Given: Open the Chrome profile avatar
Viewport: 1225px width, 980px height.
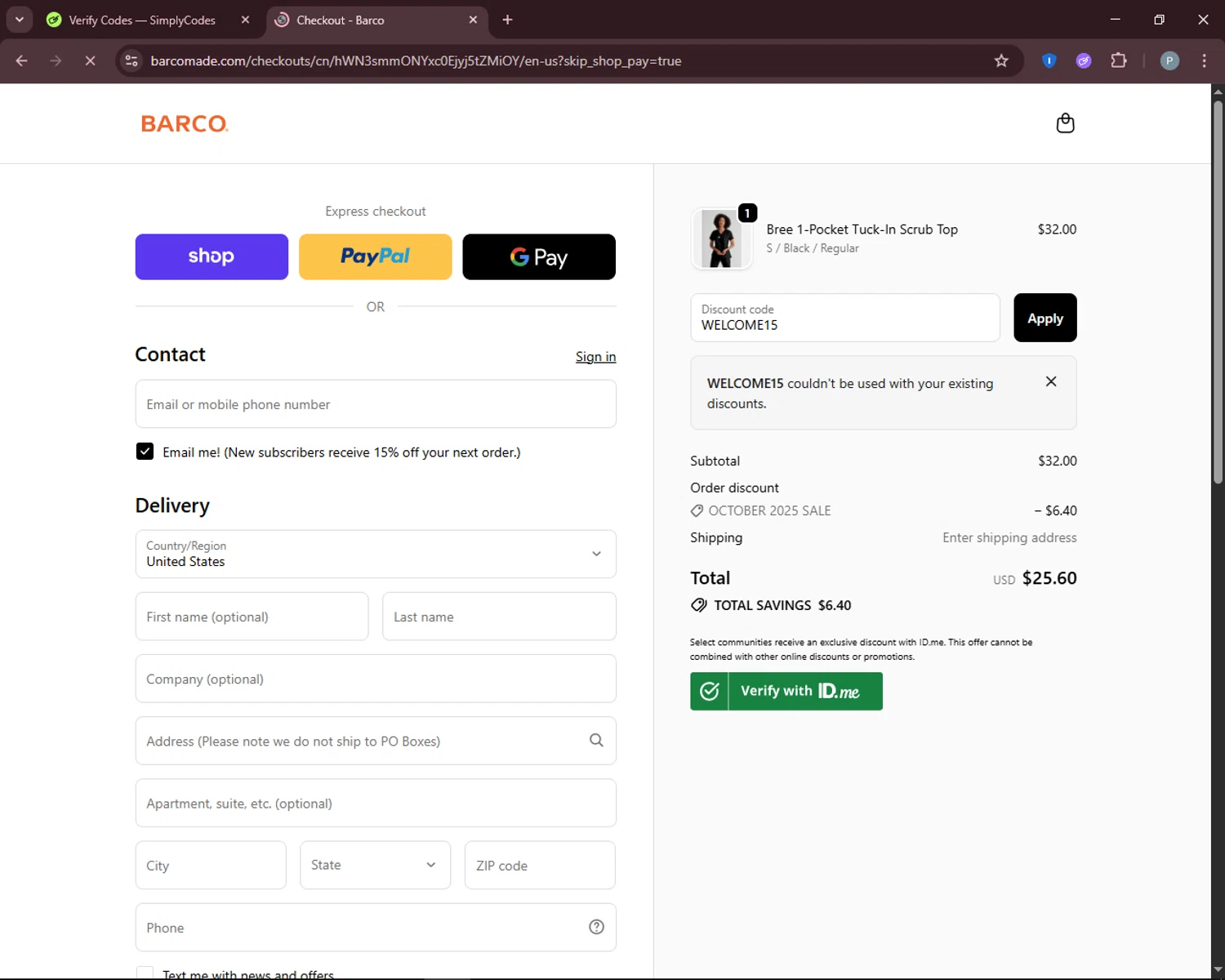Looking at the screenshot, I should click(x=1169, y=60).
